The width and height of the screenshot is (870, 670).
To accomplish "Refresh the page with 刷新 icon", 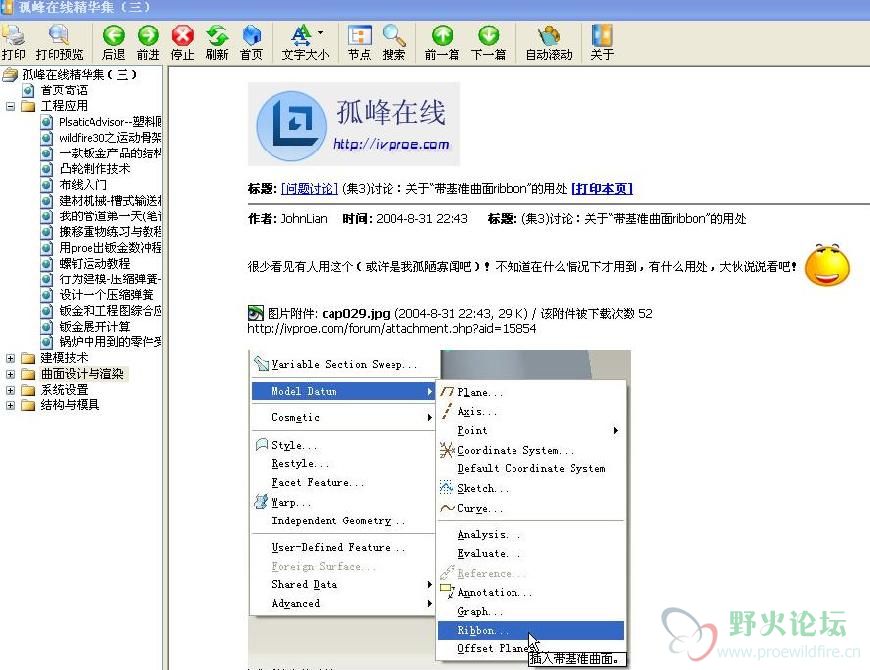I will 217,35.
